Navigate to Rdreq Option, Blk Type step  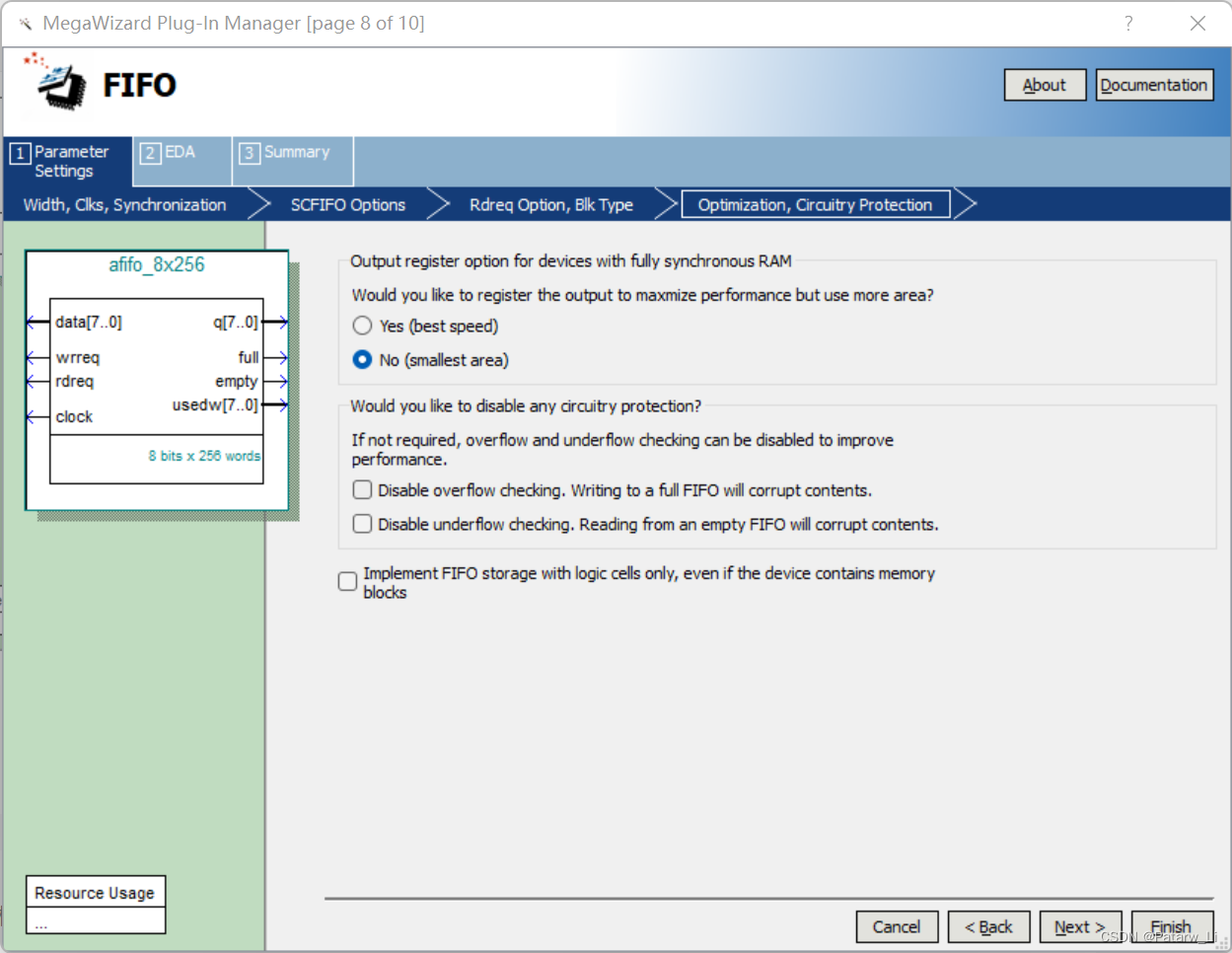[x=551, y=204]
